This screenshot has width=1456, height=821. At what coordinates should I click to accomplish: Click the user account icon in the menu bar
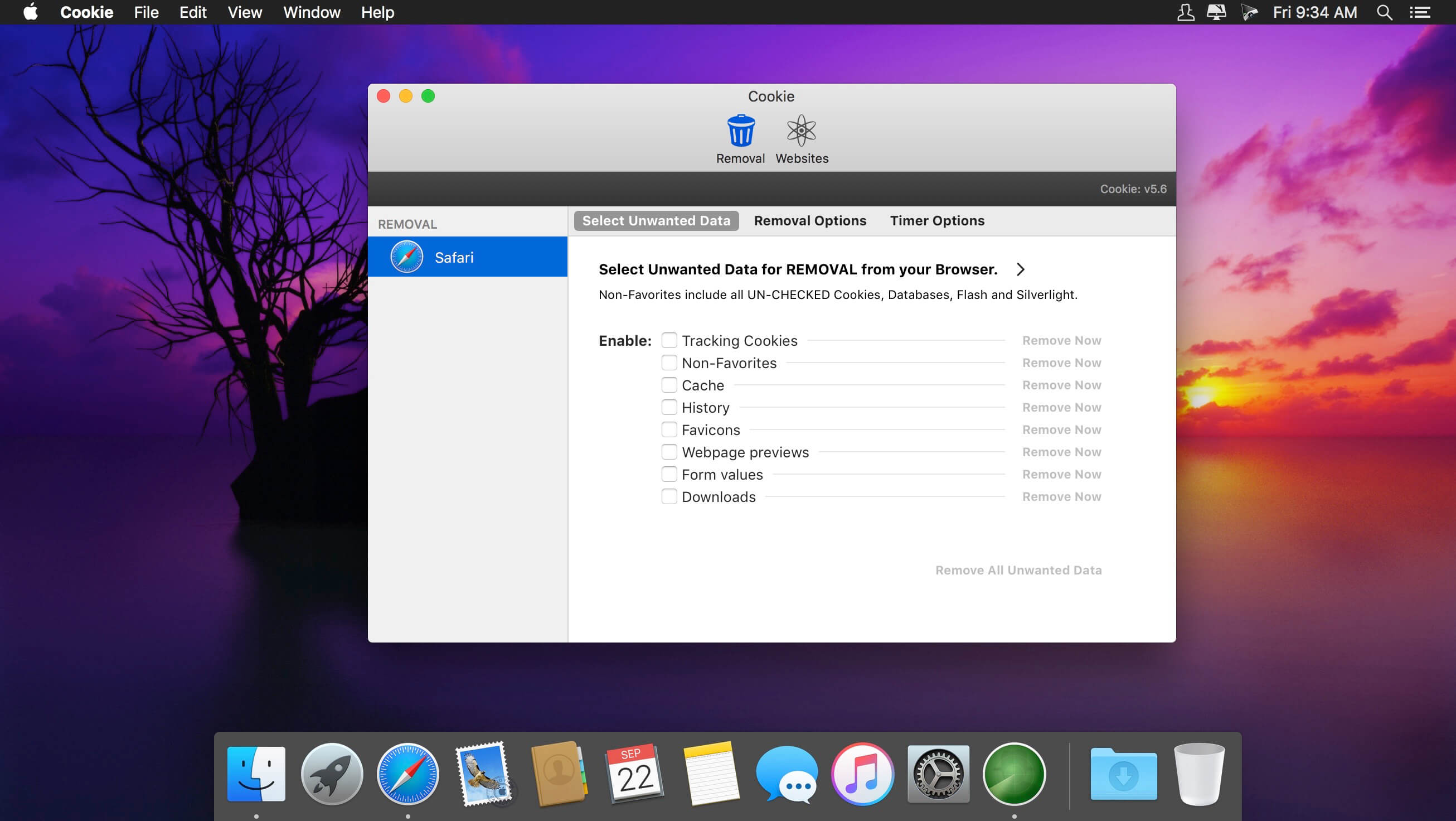(x=1186, y=12)
